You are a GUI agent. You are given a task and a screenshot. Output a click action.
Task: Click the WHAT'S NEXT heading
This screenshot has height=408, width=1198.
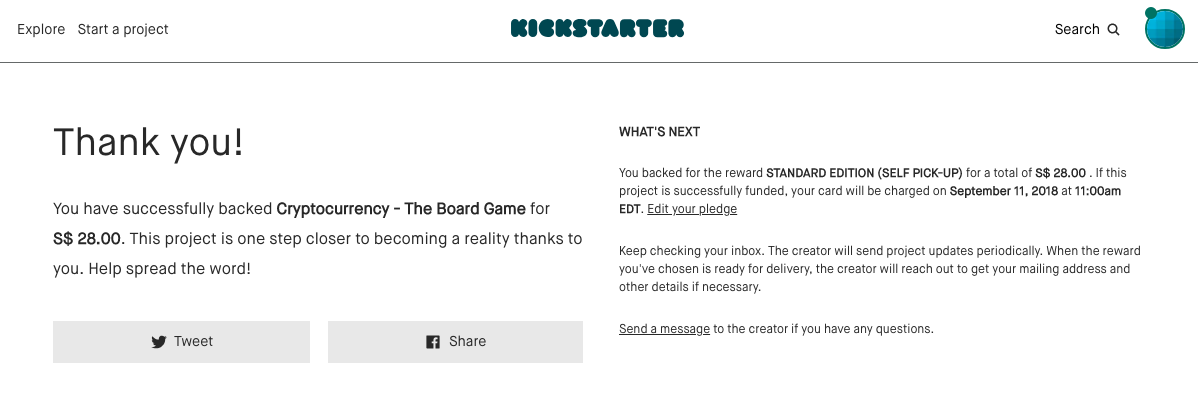click(x=659, y=132)
